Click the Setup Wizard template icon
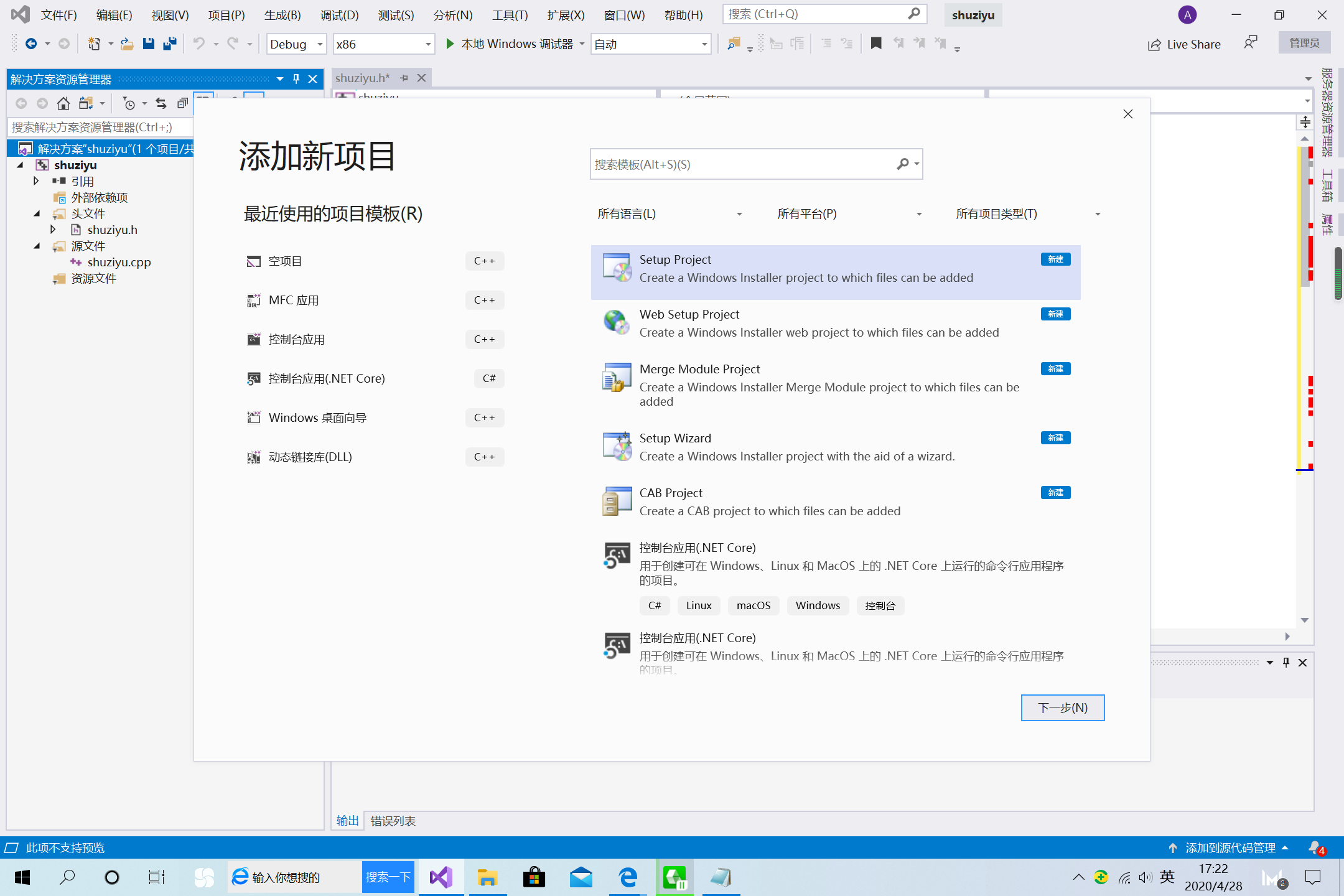 pyautogui.click(x=617, y=446)
